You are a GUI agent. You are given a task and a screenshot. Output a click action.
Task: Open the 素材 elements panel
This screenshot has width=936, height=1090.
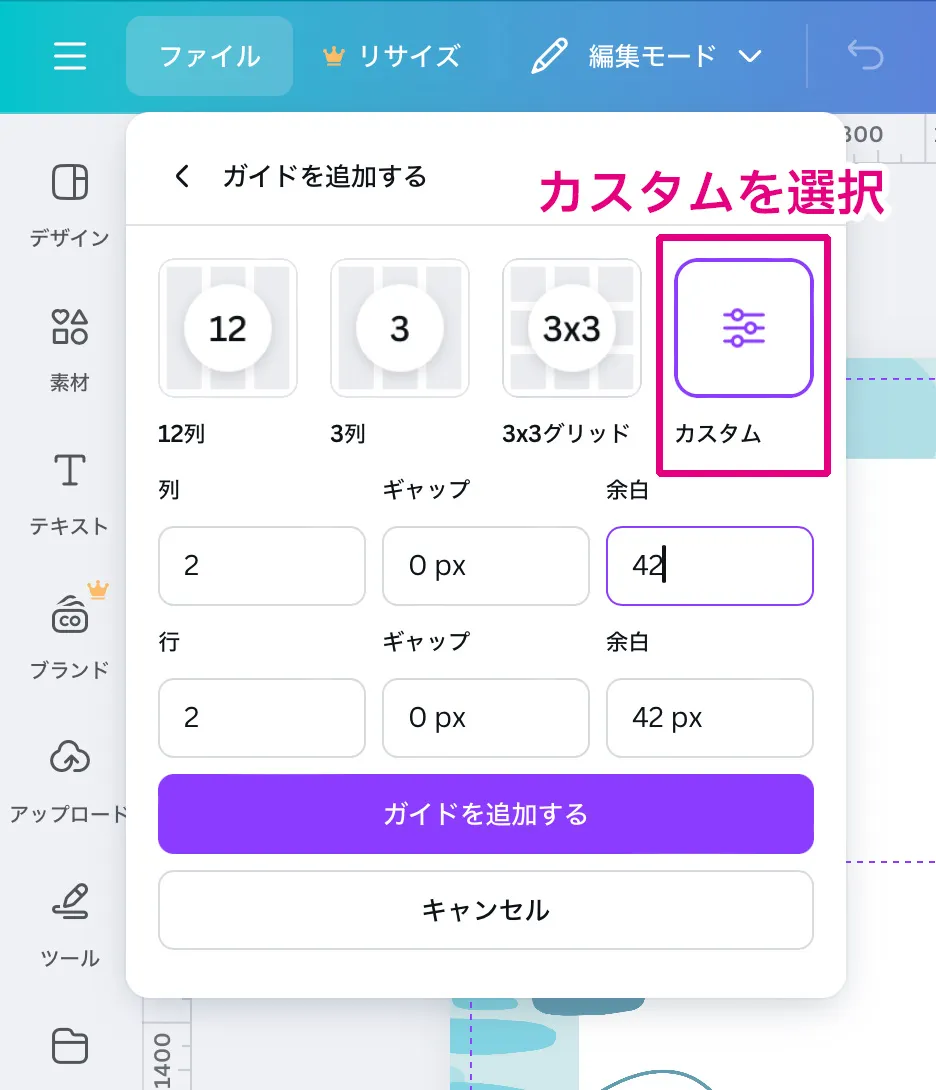pos(70,350)
